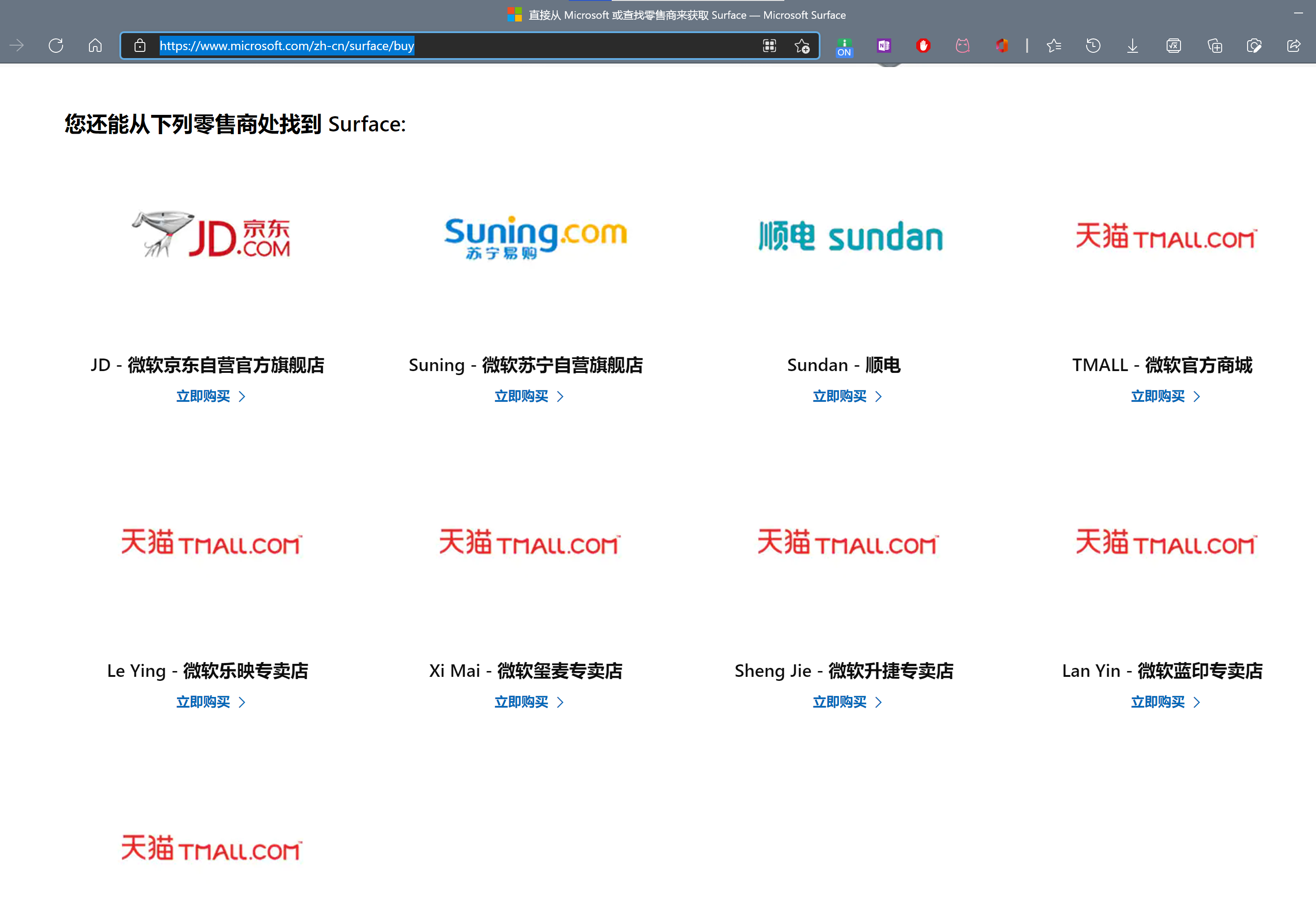
Task: Open browsing History
Action: [x=1093, y=46]
